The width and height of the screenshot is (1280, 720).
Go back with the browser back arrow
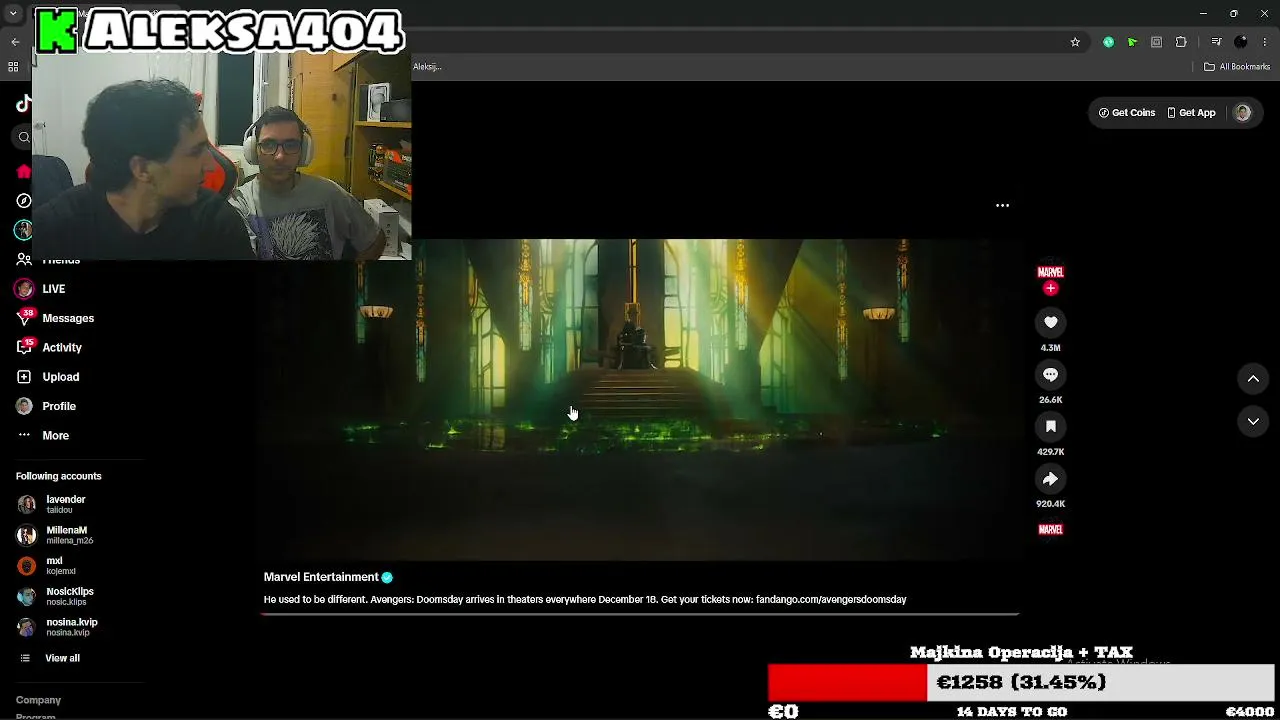point(15,42)
